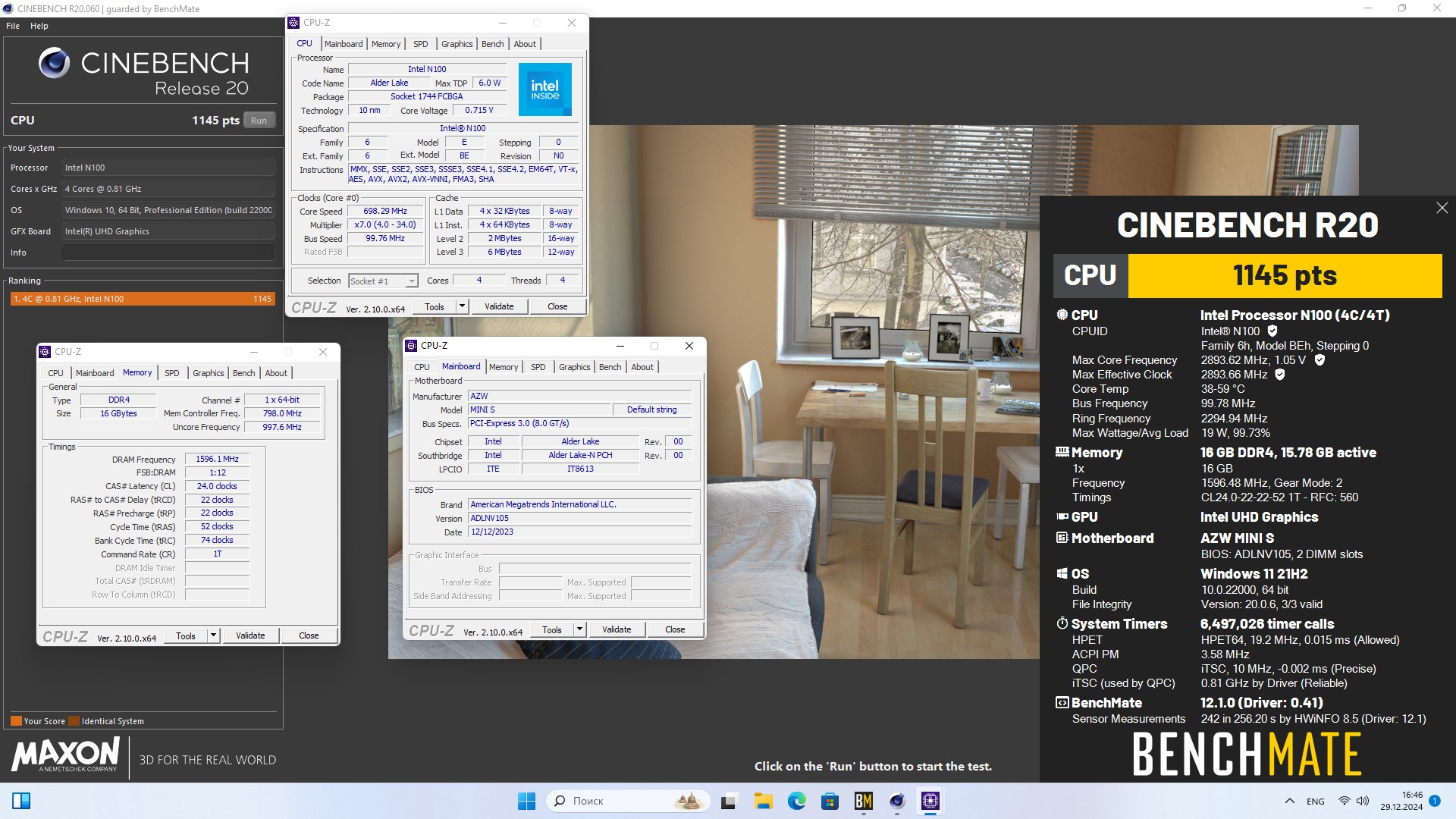The image size is (1456, 819).
Task: Click Close button in CPU-Z CPU window
Action: [557, 306]
